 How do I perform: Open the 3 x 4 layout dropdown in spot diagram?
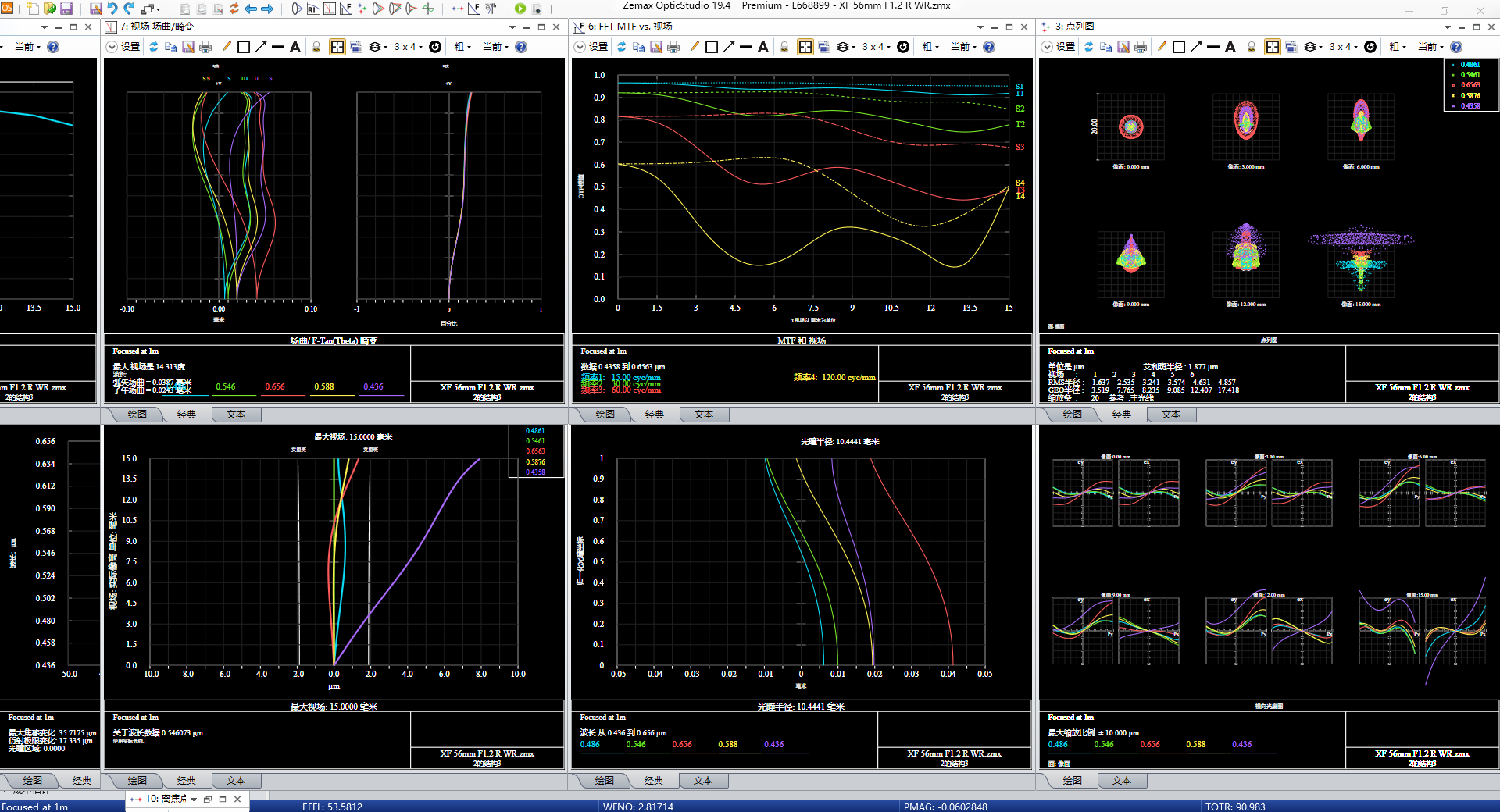[x=1344, y=47]
